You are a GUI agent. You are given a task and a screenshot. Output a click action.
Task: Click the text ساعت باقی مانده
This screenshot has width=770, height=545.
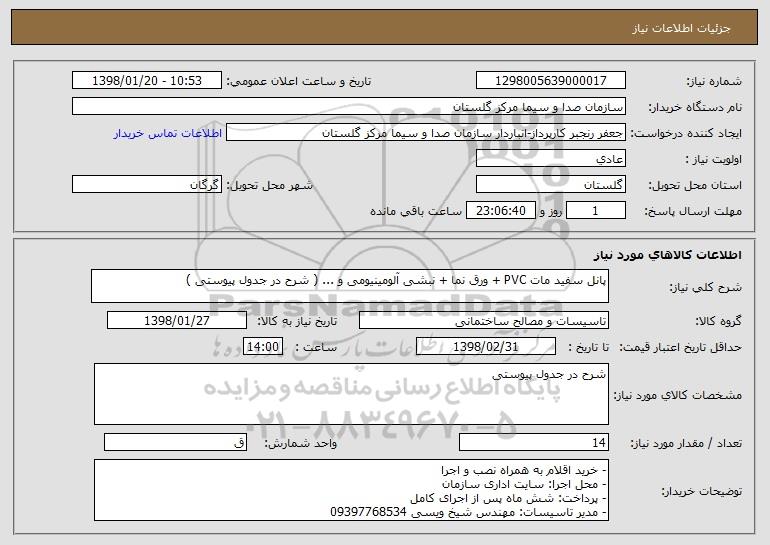click(416, 211)
